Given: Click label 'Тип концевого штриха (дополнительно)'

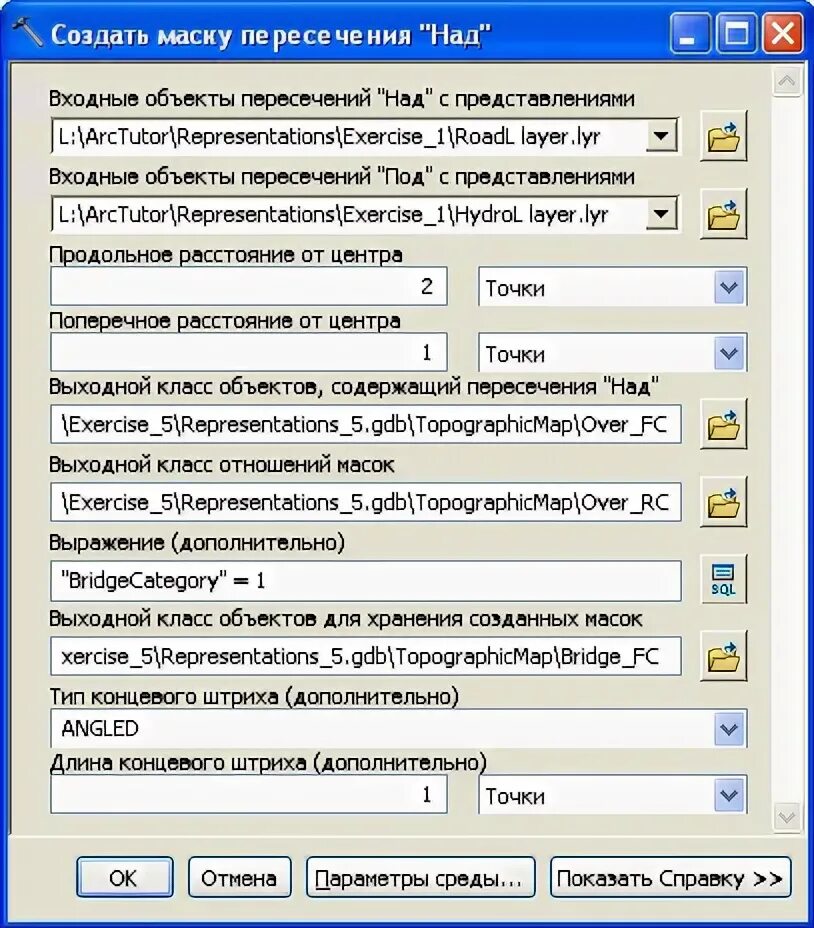Looking at the screenshot, I should pyautogui.click(x=254, y=697).
